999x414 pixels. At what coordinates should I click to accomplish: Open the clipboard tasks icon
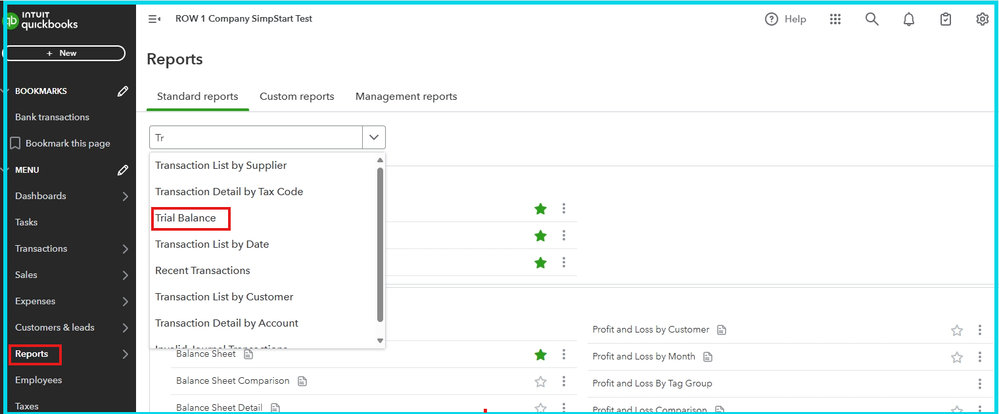click(x=945, y=20)
